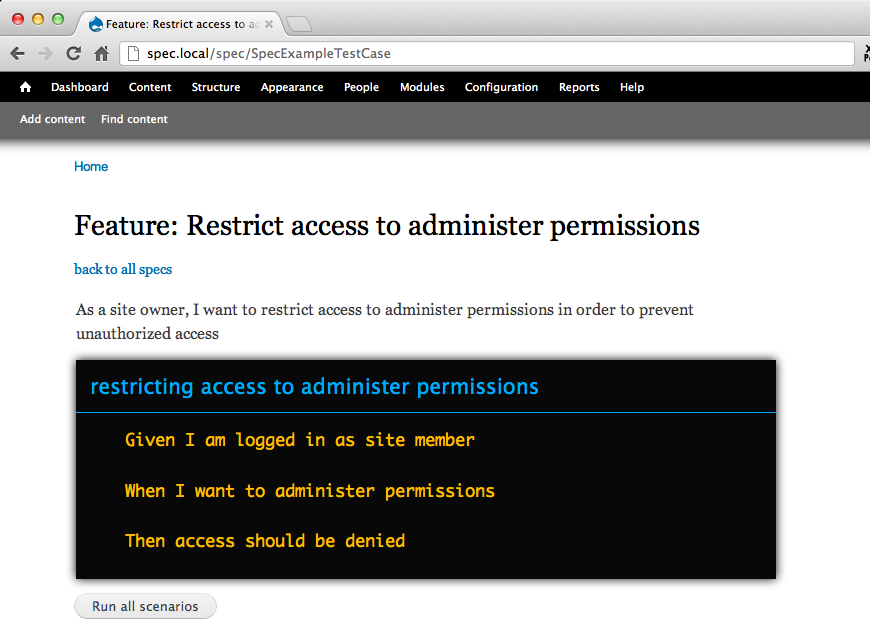Click Drupal admin home icon
870x636 pixels.
click(x=26, y=88)
